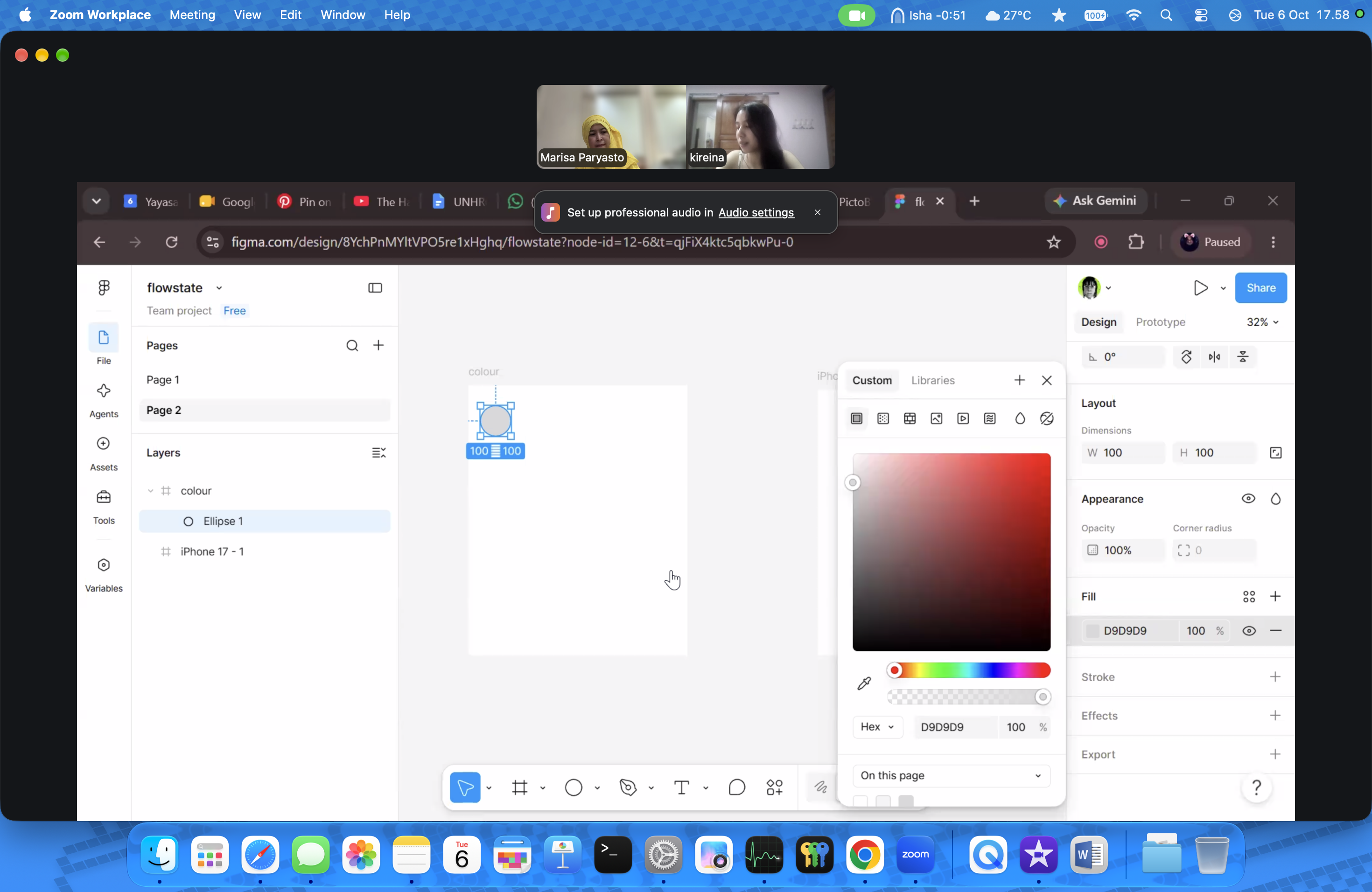Open the Agents sidebar panel
The width and height of the screenshot is (1372, 892).
(104, 400)
